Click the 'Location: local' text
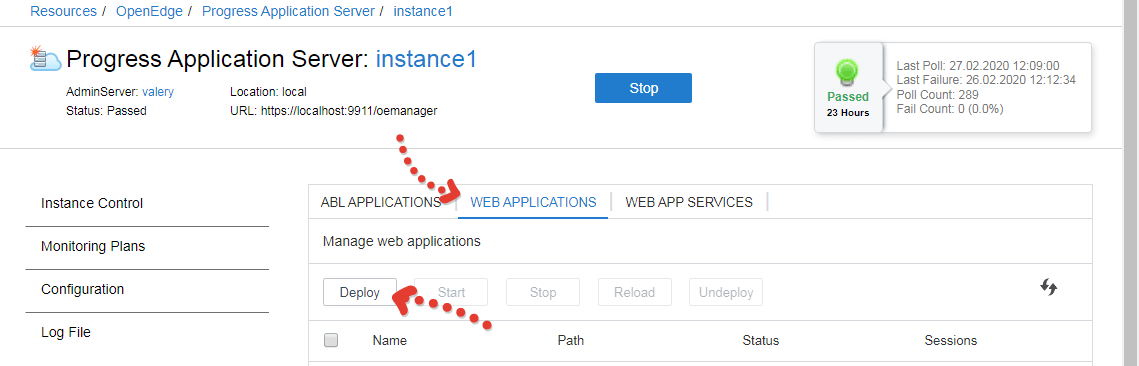This screenshot has width=1139, height=366. coord(268,92)
